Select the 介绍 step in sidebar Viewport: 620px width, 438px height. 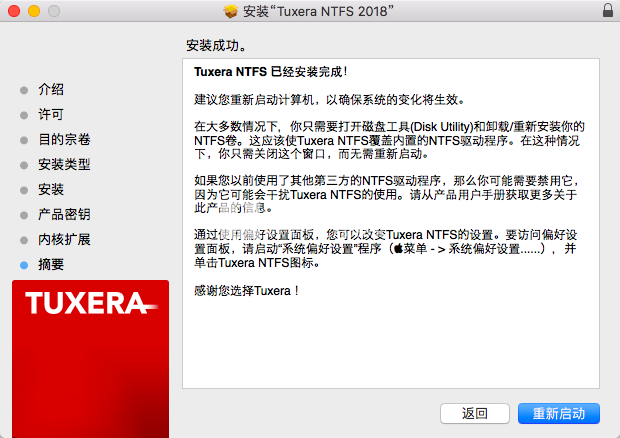click(51, 90)
